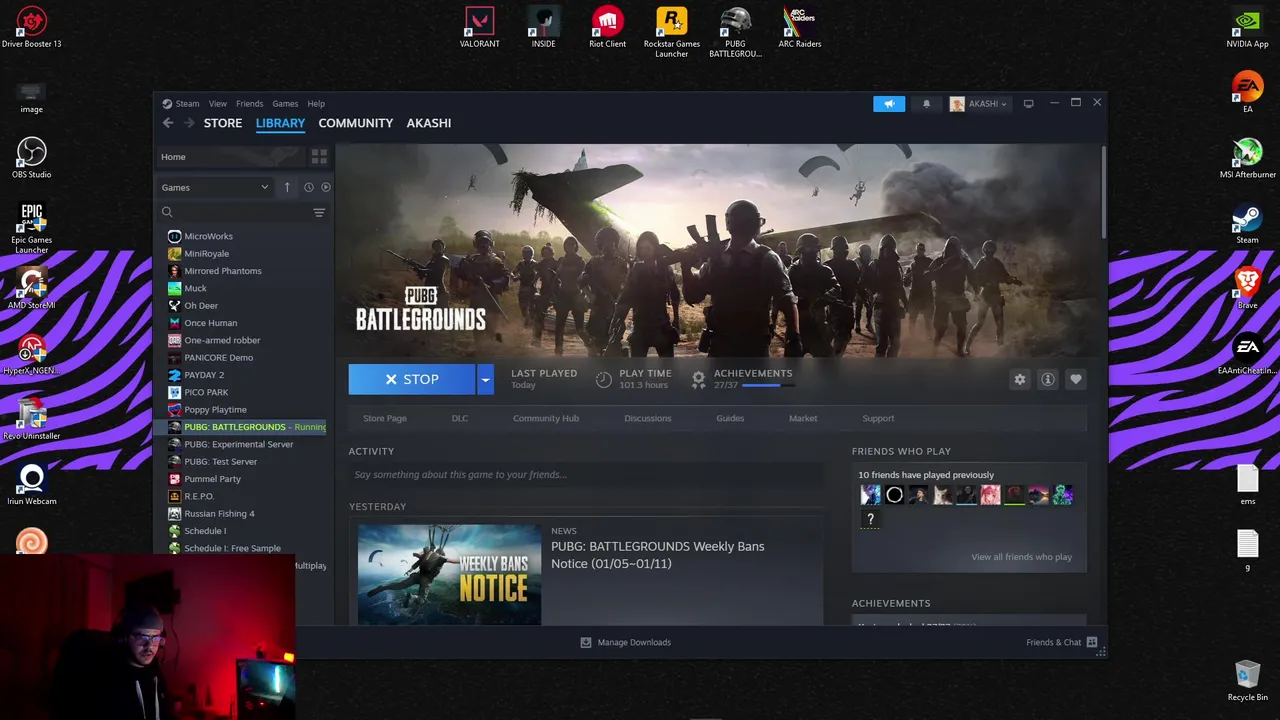Open Steam announcements megaphone button
The image size is (1280, 720).
pyautogui.click(x=889, y=104)
